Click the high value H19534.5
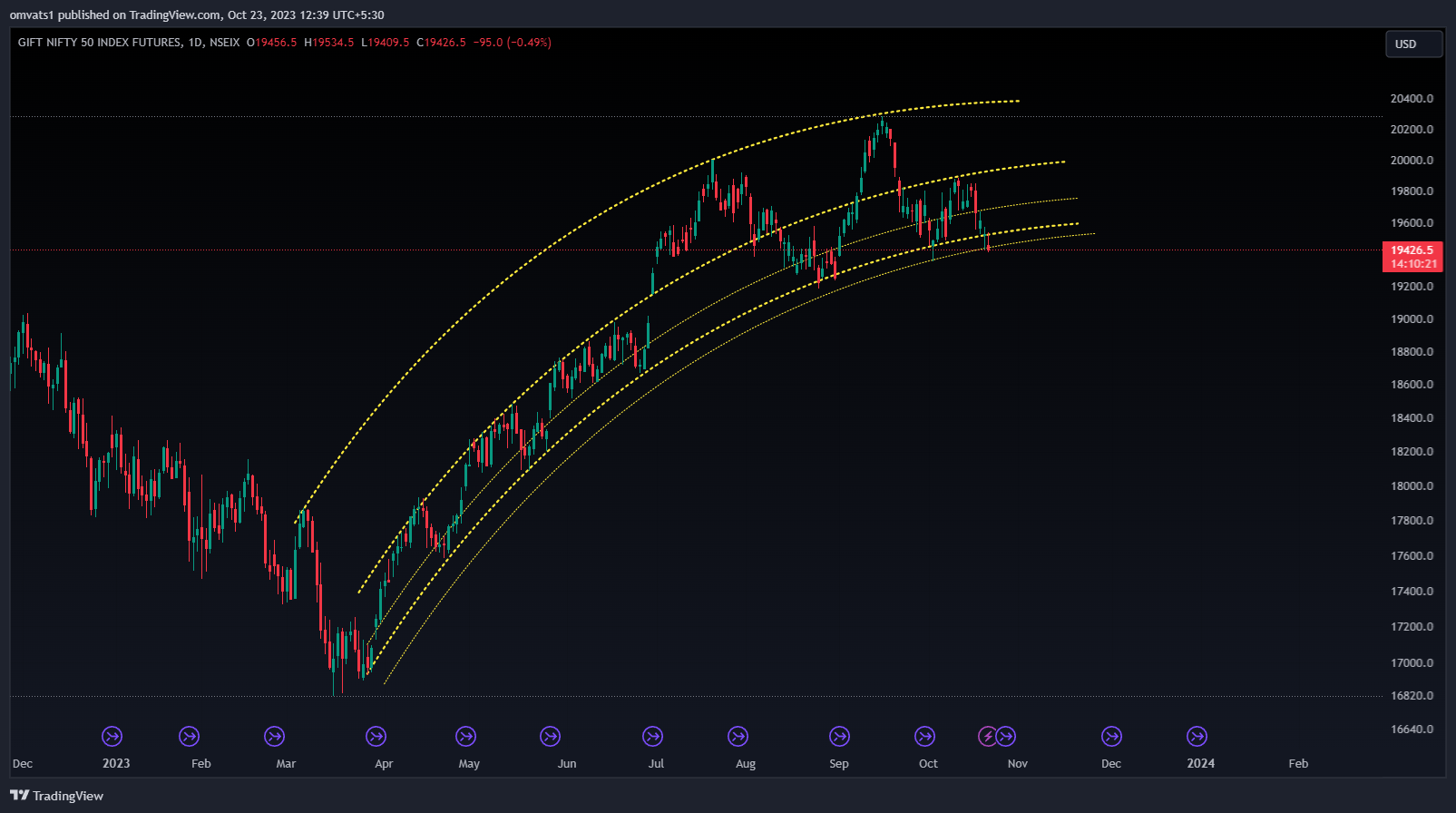The image size is (1456, 813). click(329, 43)
